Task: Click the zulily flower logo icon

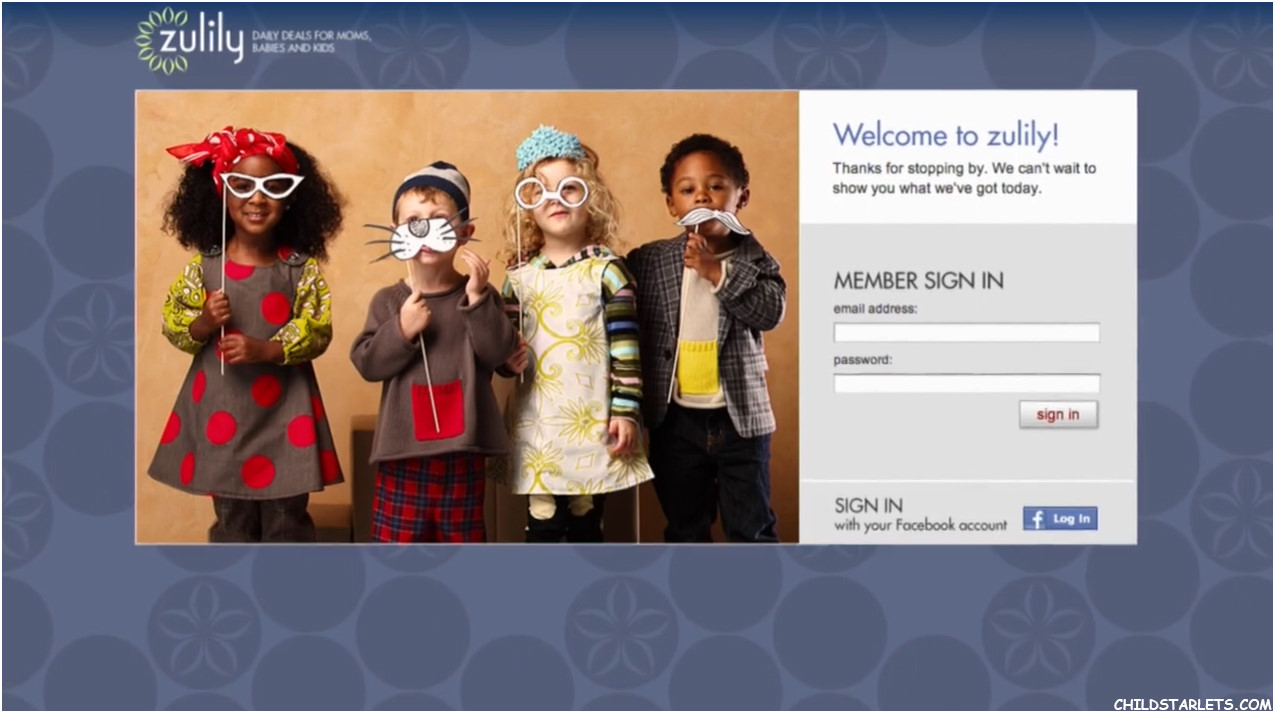Action: tap(162, 41)
